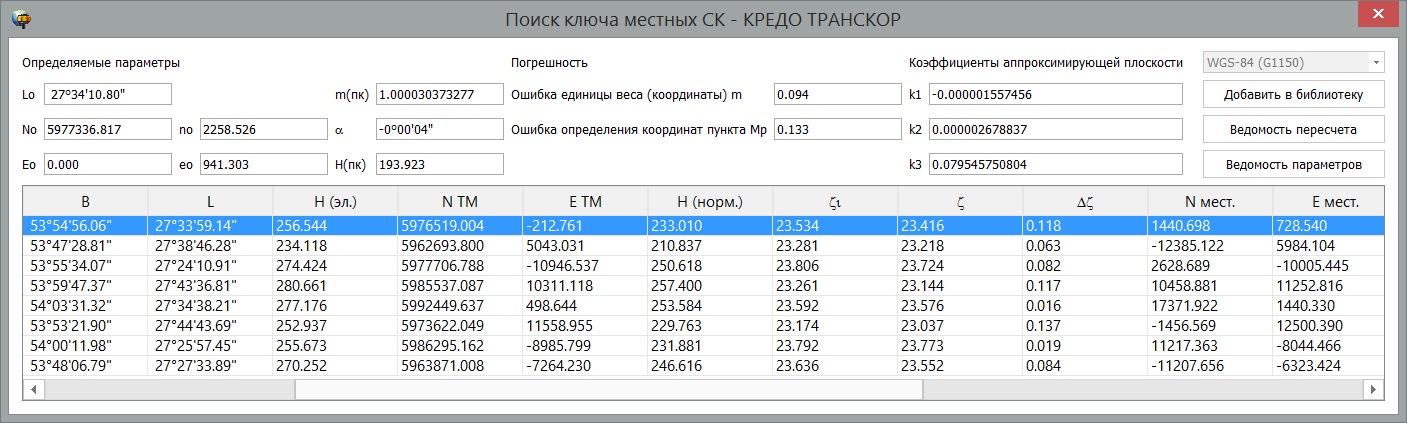Click the Mp error field 0.133
This screenshot has height=423, width=1407.
pos(838,129)
